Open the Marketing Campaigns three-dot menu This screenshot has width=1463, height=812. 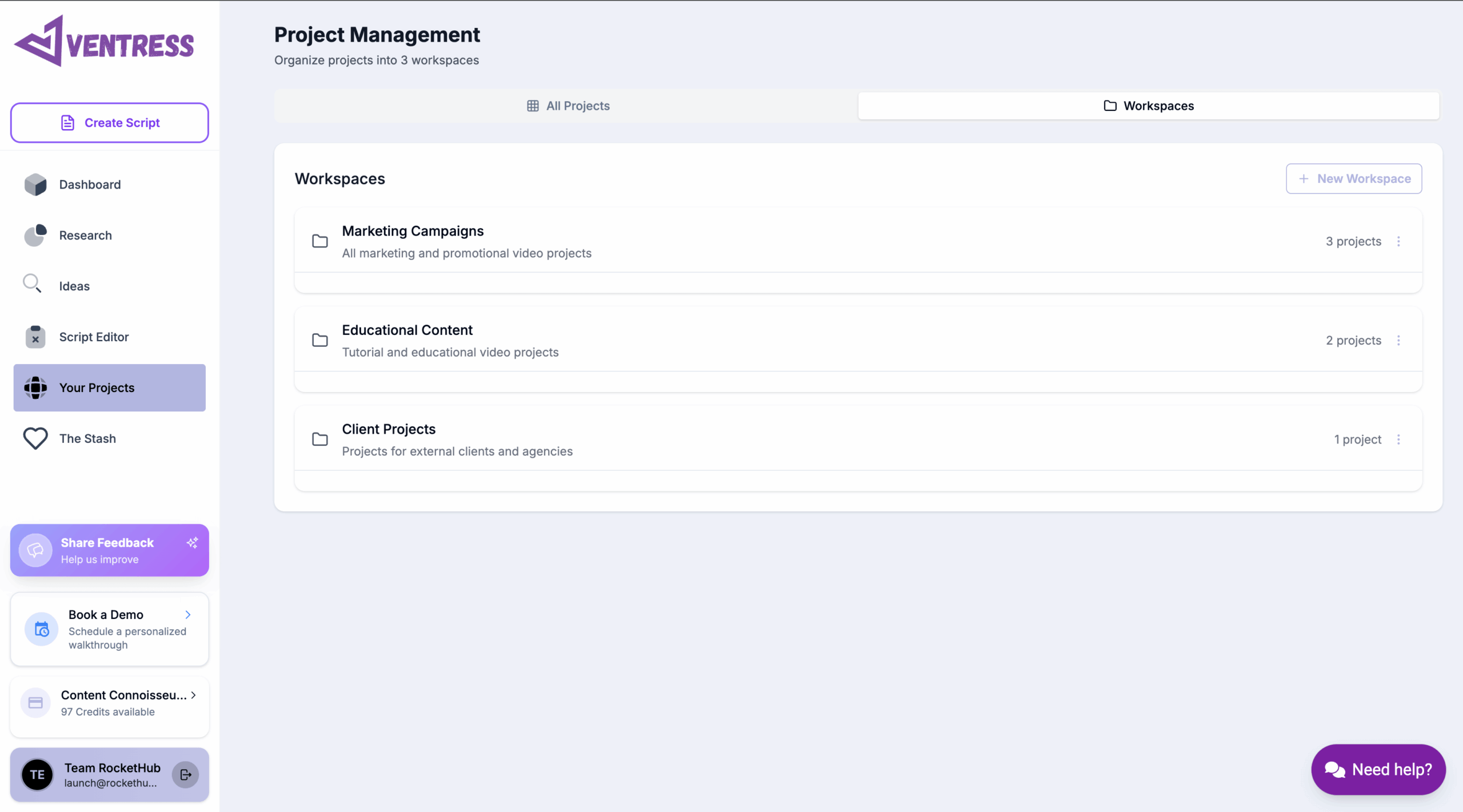[x=1399, y=241]
